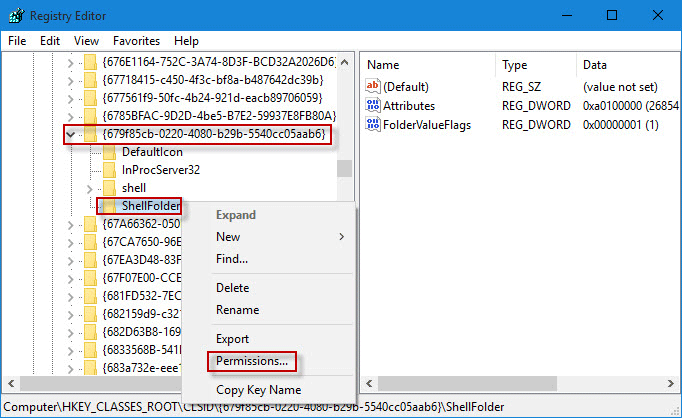Image resolution: width=682 pixels, height=418 pixels.
Task: Expand the {67A66362-050 key
Action: coord(70,225)
